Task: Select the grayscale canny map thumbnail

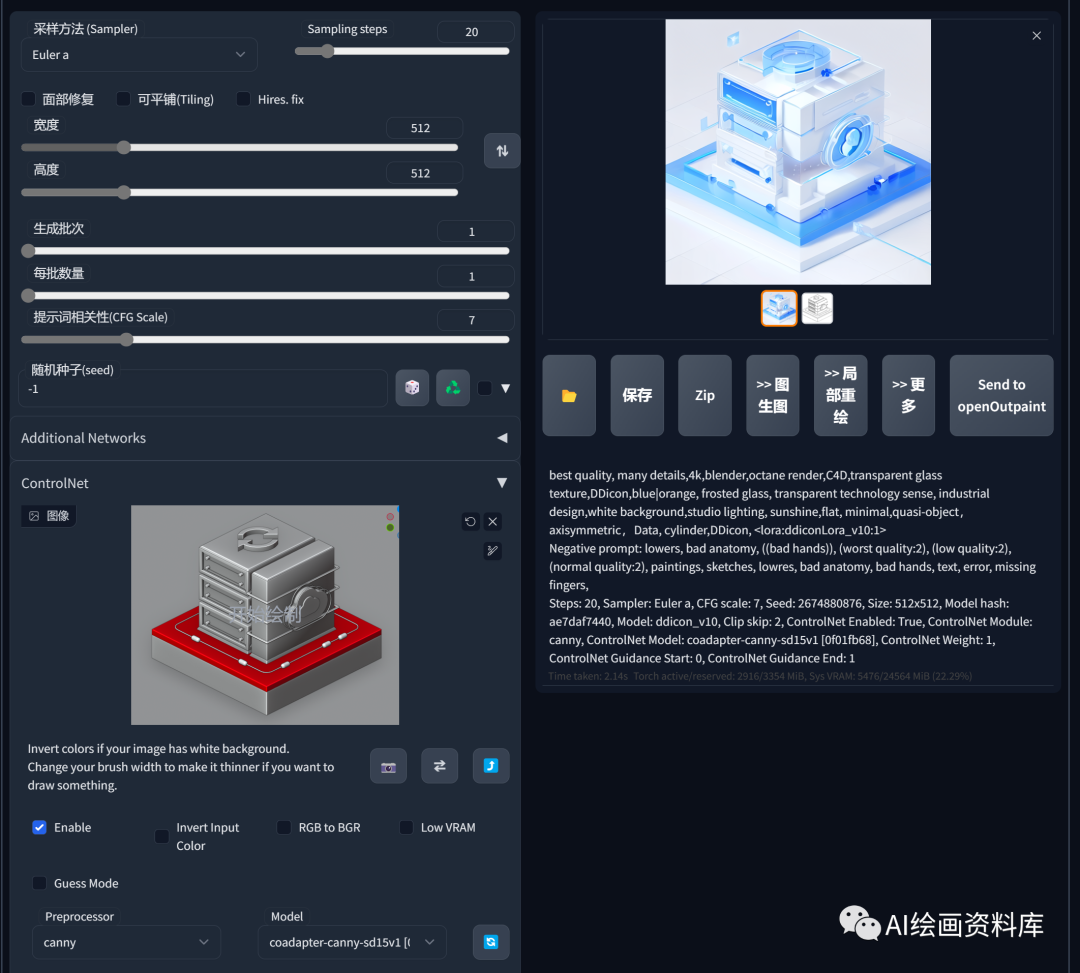Action: [x=818, y=308]
